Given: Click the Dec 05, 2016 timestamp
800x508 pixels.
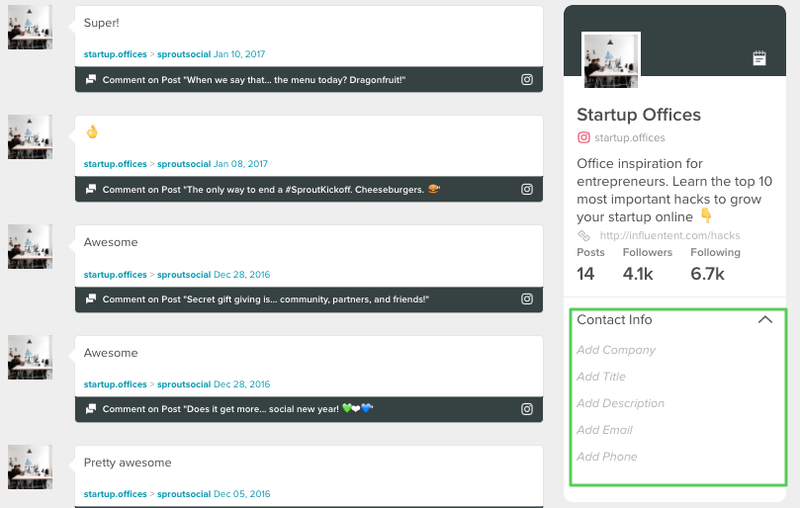Looking at the screenshot, I should pyautogui.click(x=242, y=494).
